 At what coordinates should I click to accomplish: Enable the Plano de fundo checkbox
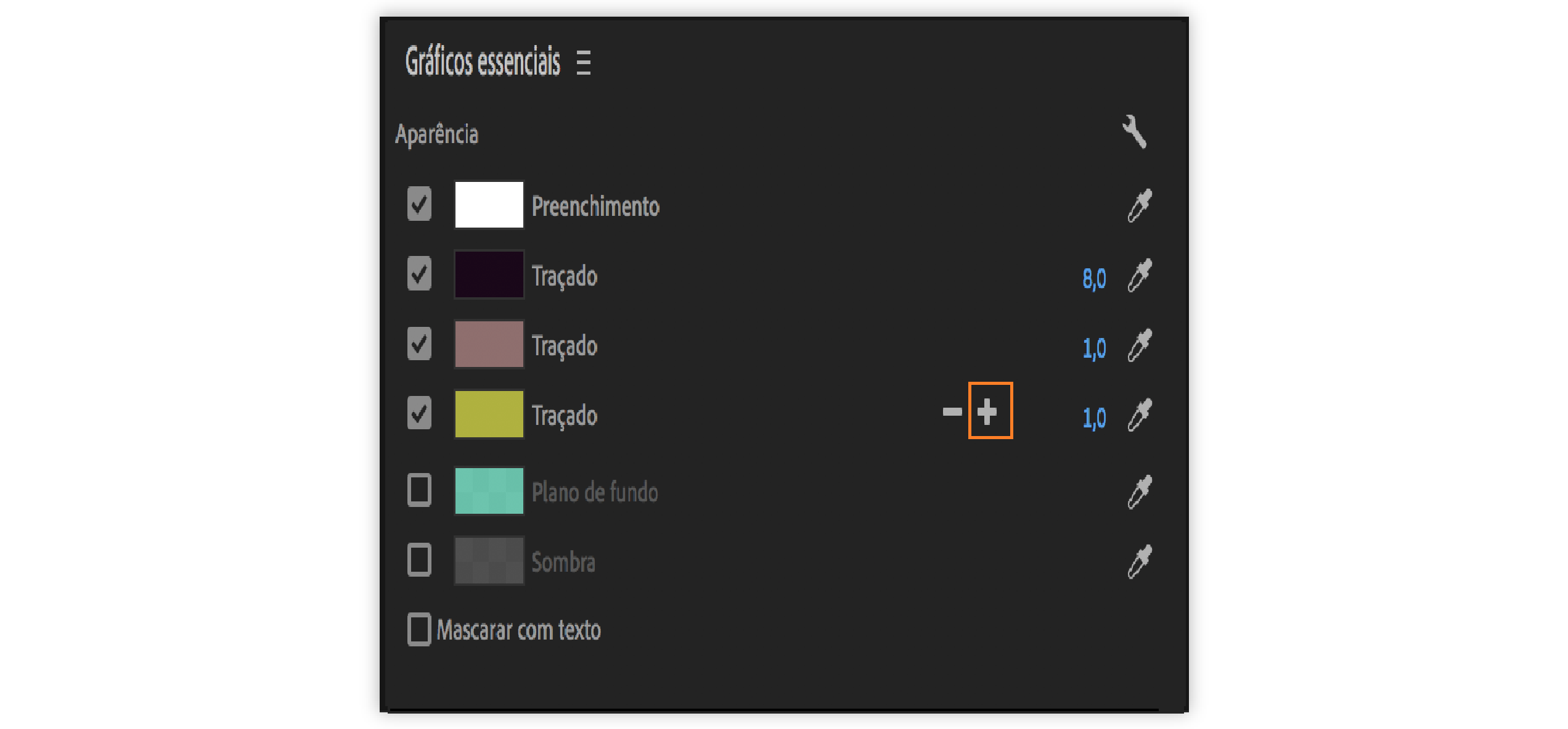[419, 490]
